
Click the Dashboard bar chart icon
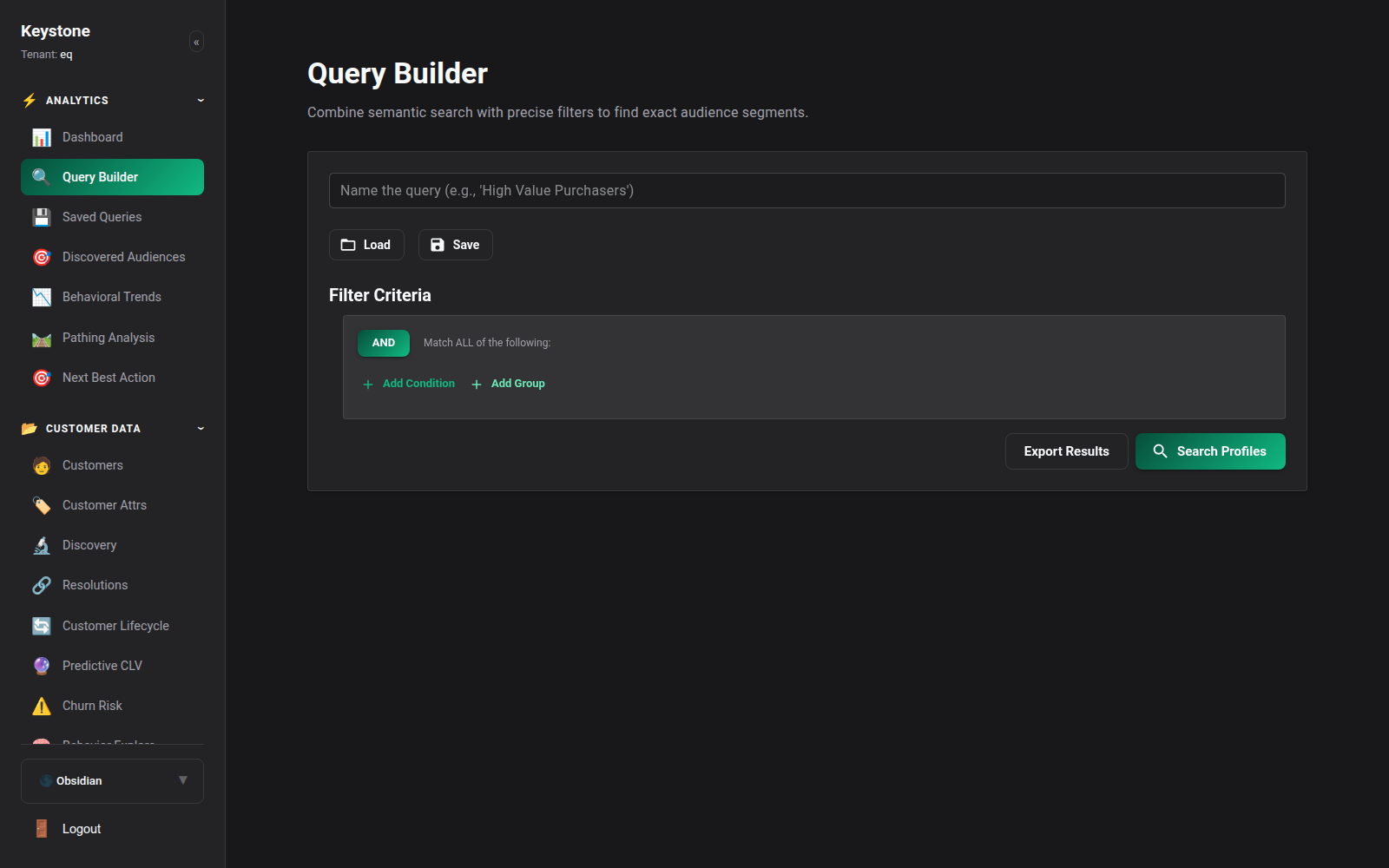pos(42,137)
